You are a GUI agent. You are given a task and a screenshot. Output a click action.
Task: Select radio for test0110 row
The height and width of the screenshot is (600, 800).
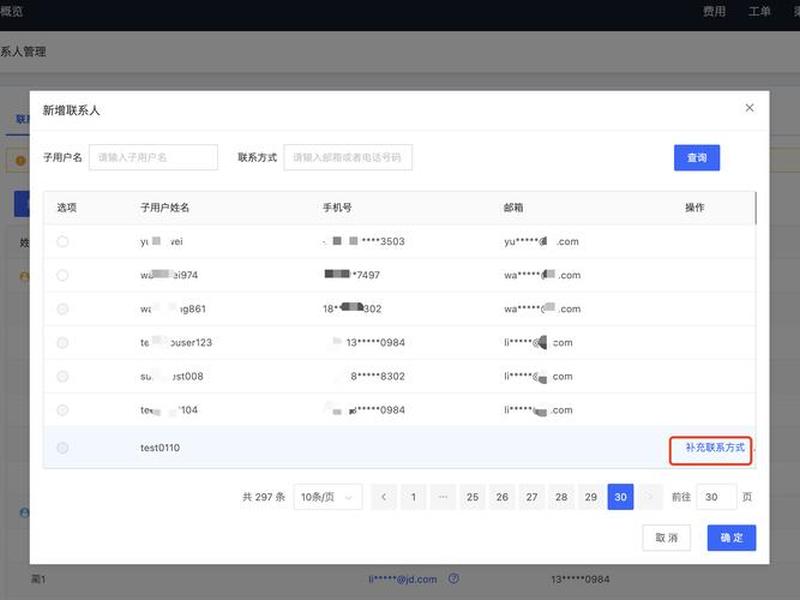63,447
